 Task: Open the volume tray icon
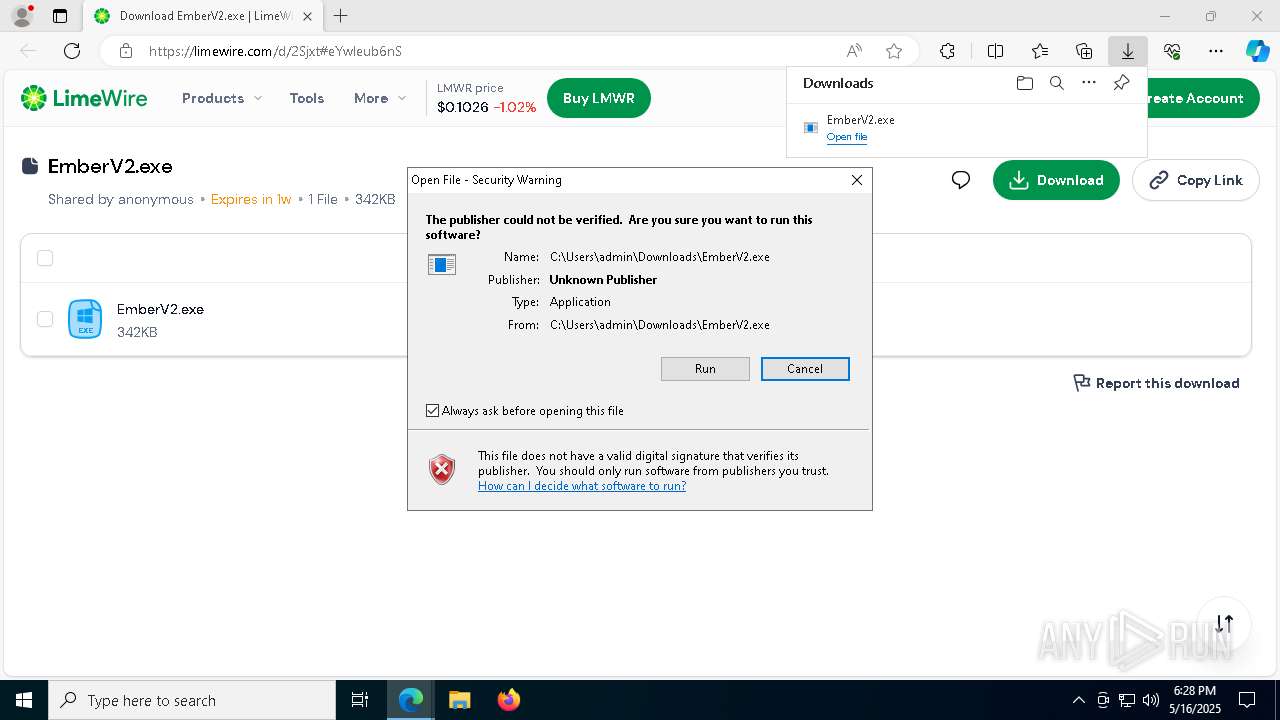tap(1151, 700)
